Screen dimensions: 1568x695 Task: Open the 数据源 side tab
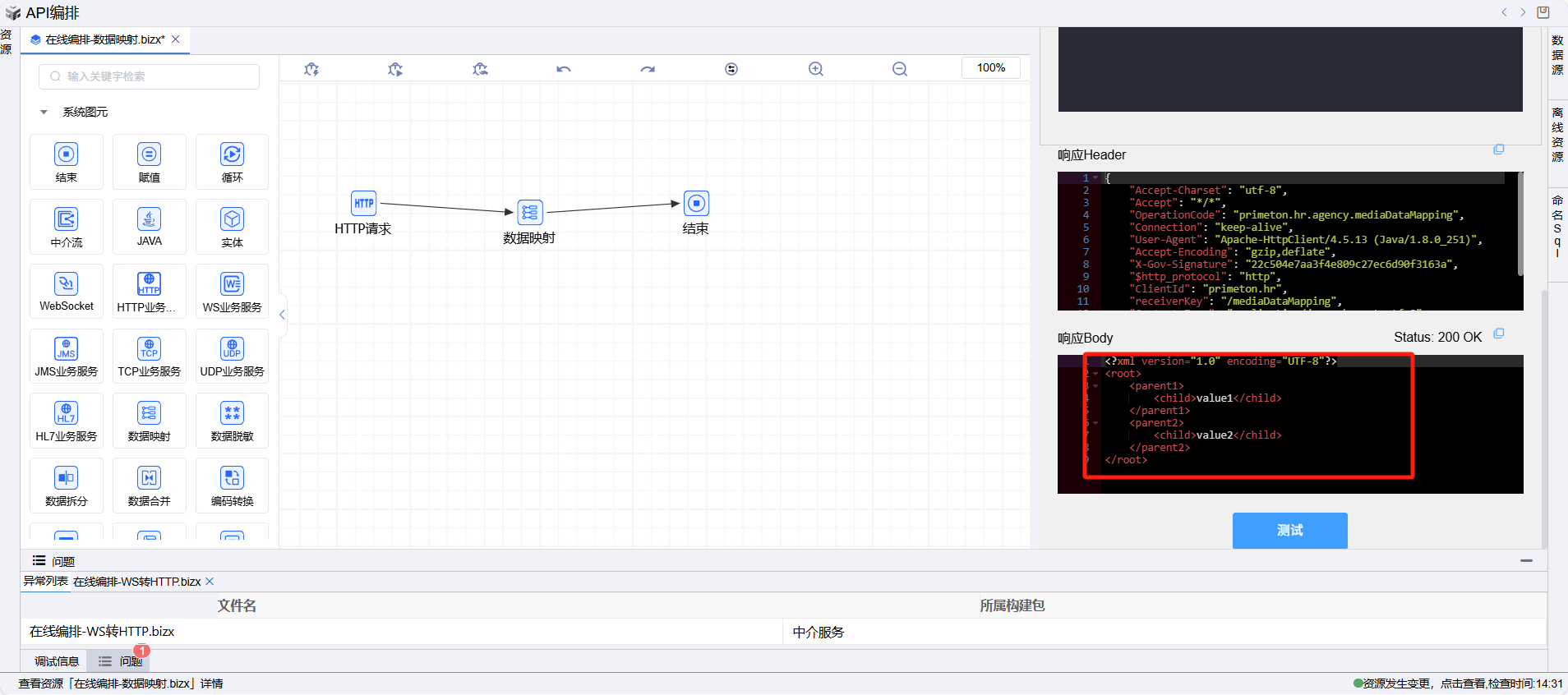pyautogui.click(x=1557, y=55)
